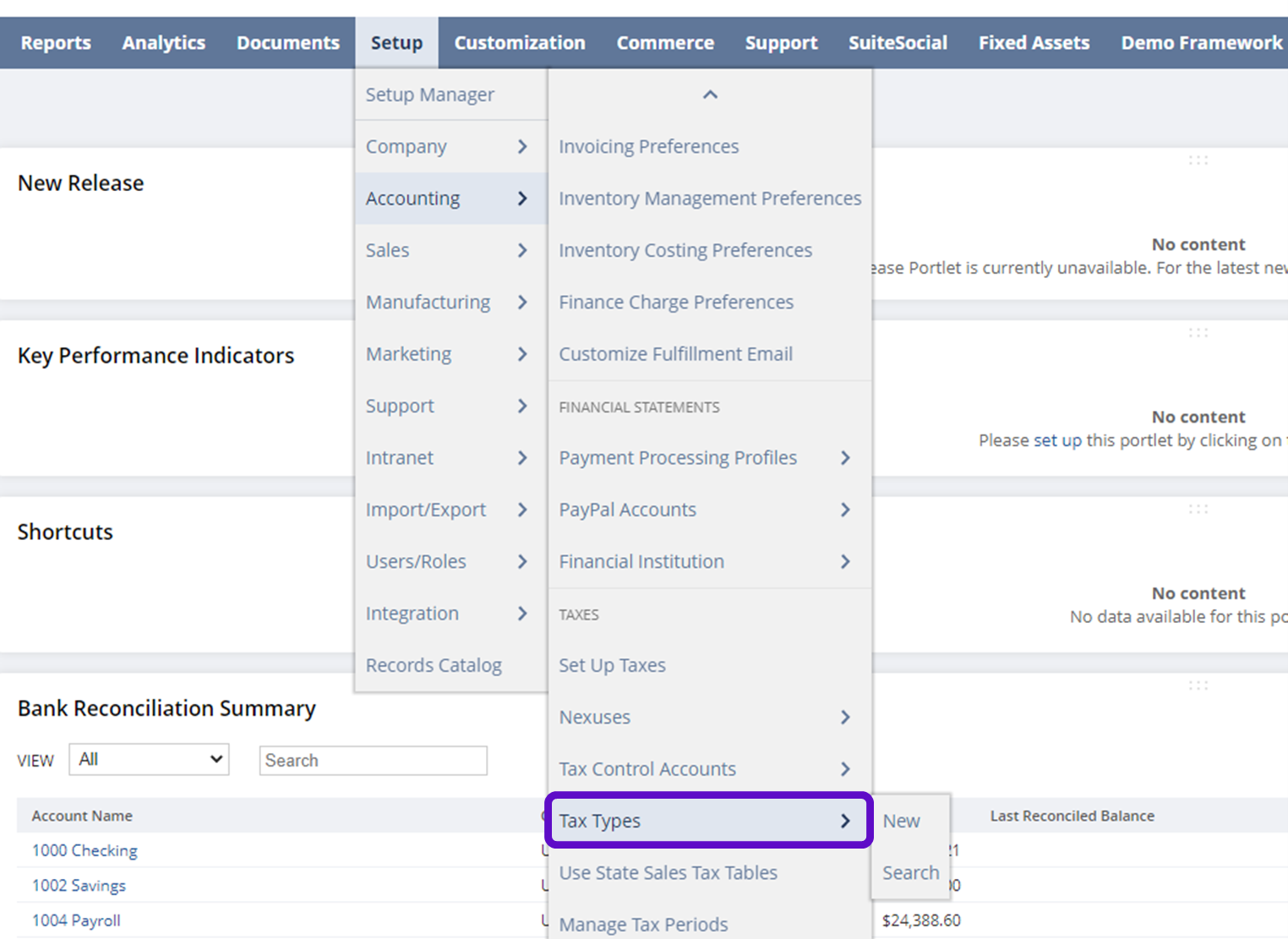Select Records Catalog from Setup menu
This screenshot has height=939, width=1288.
(x=434, y=666)
